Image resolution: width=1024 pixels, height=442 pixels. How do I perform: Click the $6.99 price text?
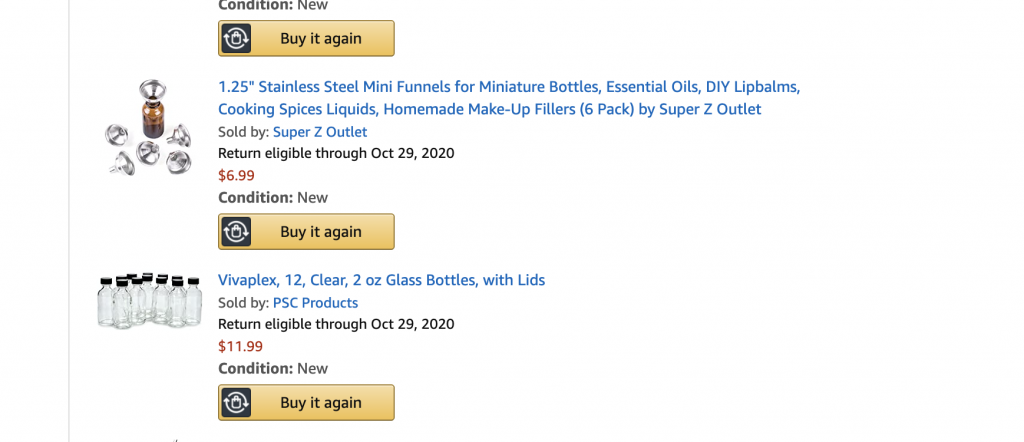(x=236, y=176)
